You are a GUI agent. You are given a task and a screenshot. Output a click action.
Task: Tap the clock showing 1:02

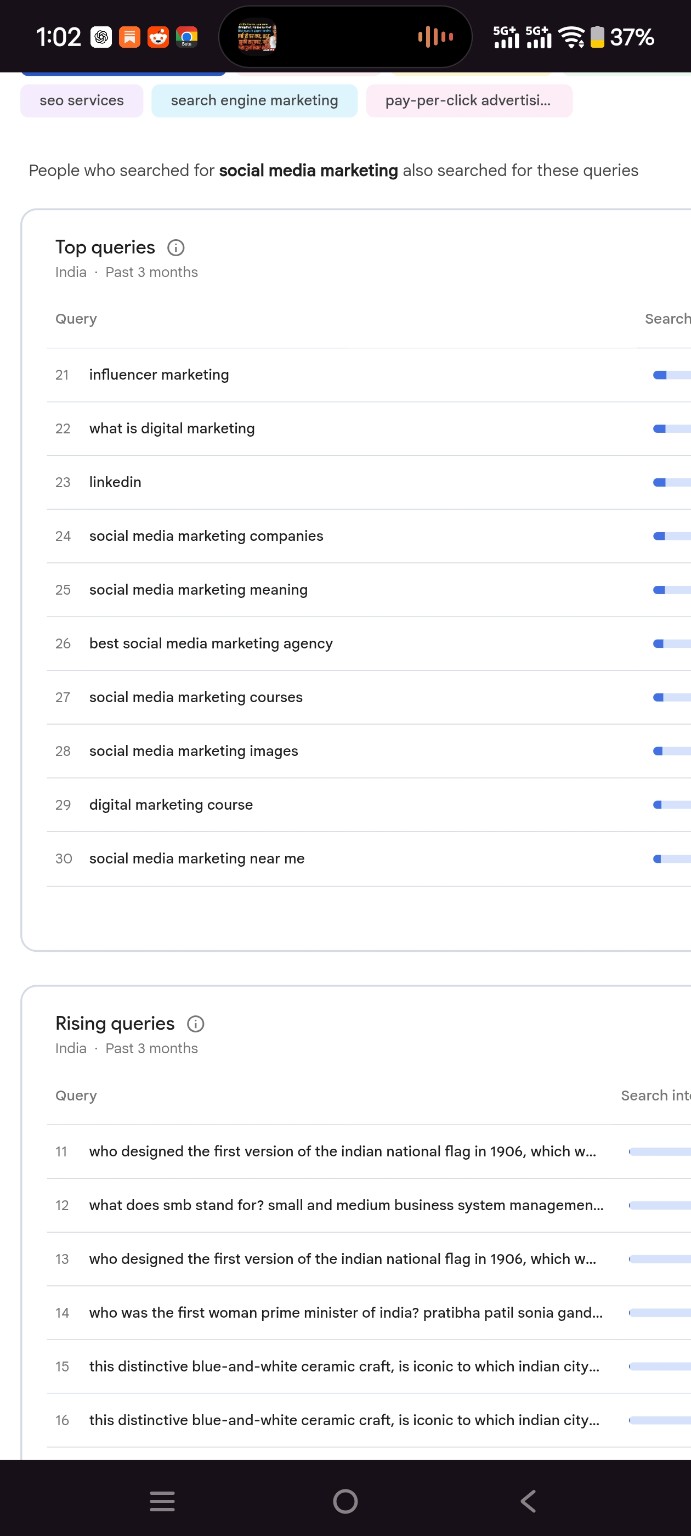coord(58,38)
